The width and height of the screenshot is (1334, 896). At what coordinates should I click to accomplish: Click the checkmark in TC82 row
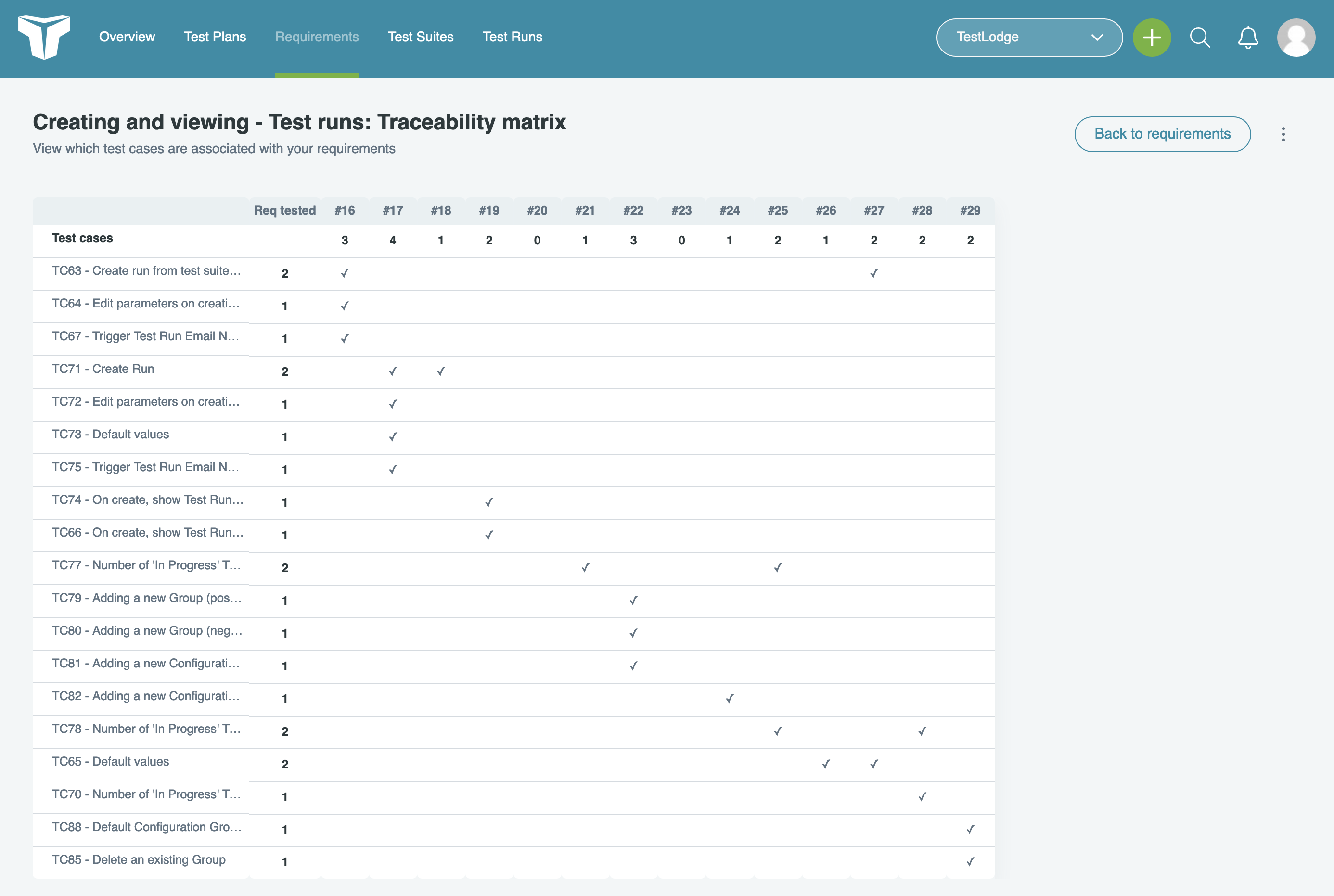[730, 698]
